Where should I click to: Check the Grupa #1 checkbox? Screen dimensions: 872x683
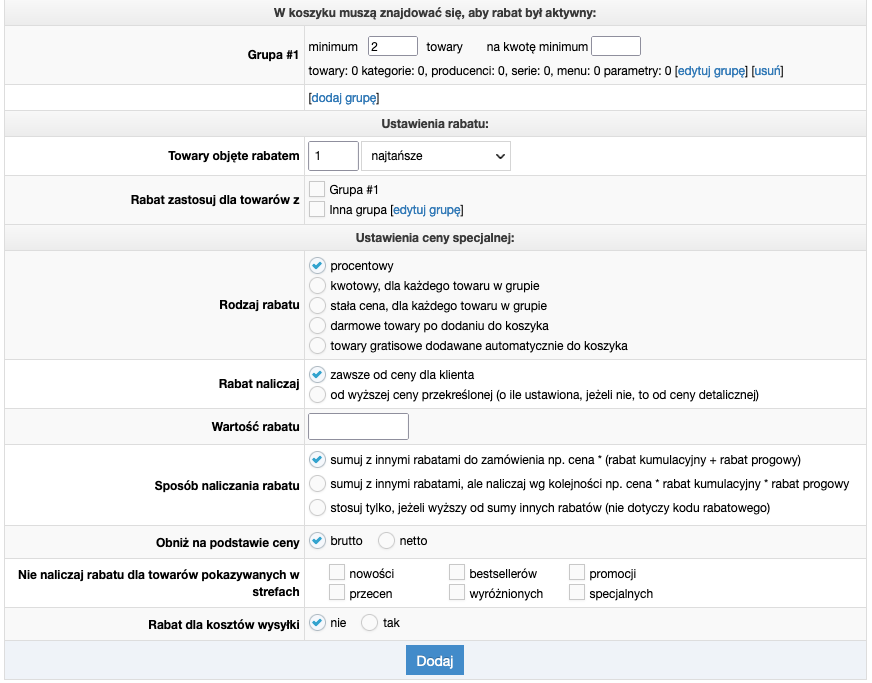317,189
